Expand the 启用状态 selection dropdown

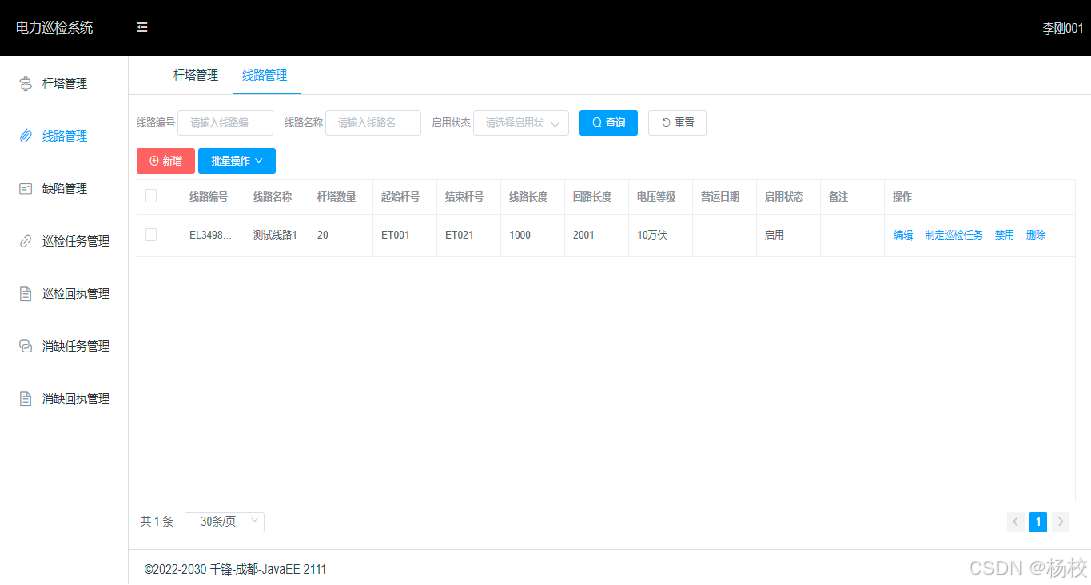[x=520, y=122]
